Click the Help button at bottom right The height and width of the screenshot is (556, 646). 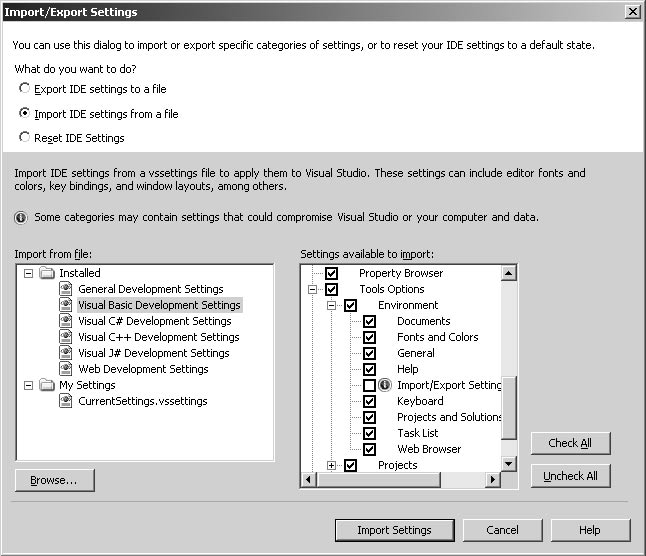(x=590, y=530)
